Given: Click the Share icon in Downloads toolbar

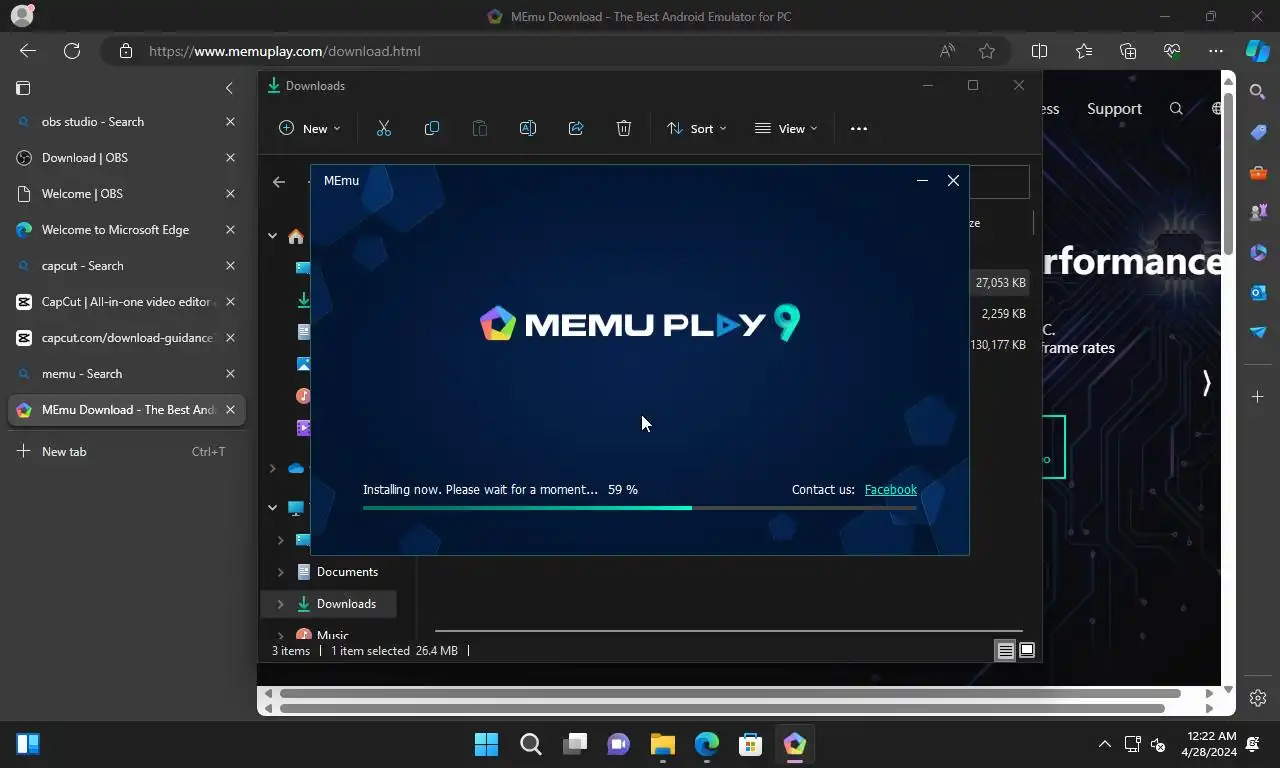Looking at the screenshot, I should coord(576,128).
